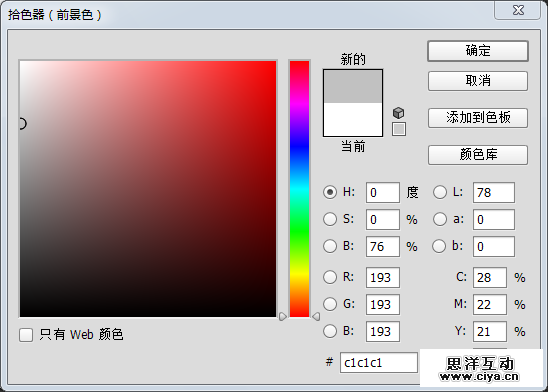The height and width of the screenshot is (392, 548).
Task: Click the C cyan field showing 28
Action: pyautogui.click(x=490, y=277)
